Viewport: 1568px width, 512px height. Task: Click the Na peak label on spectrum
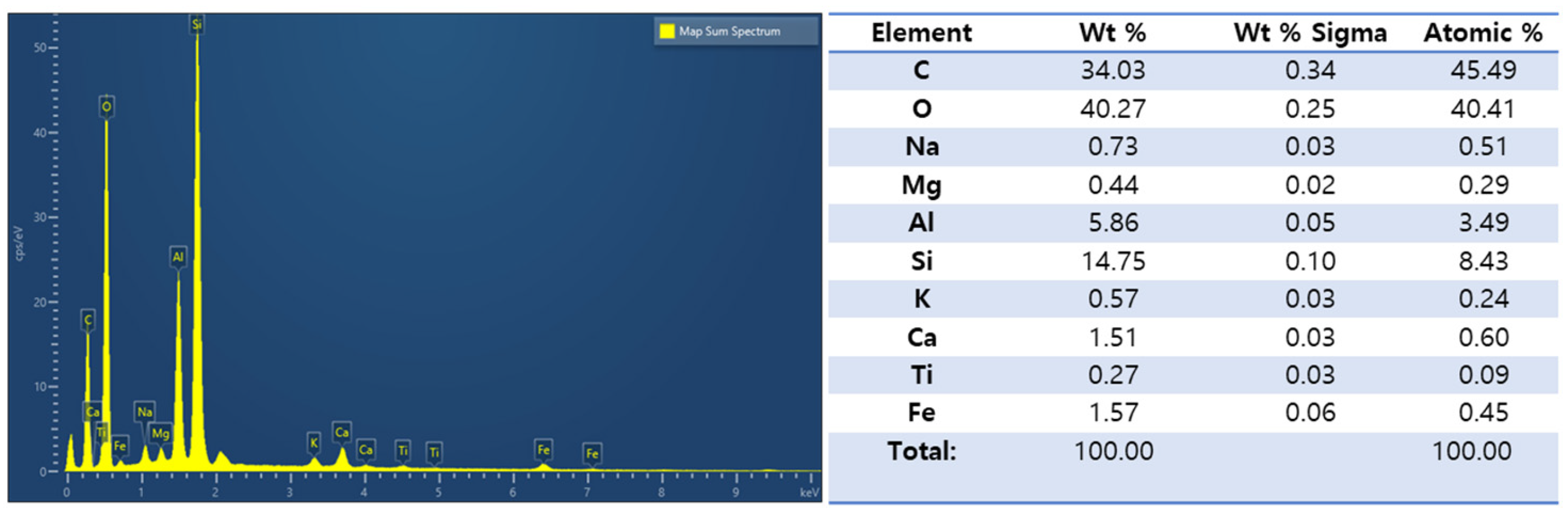click(144, 412)
